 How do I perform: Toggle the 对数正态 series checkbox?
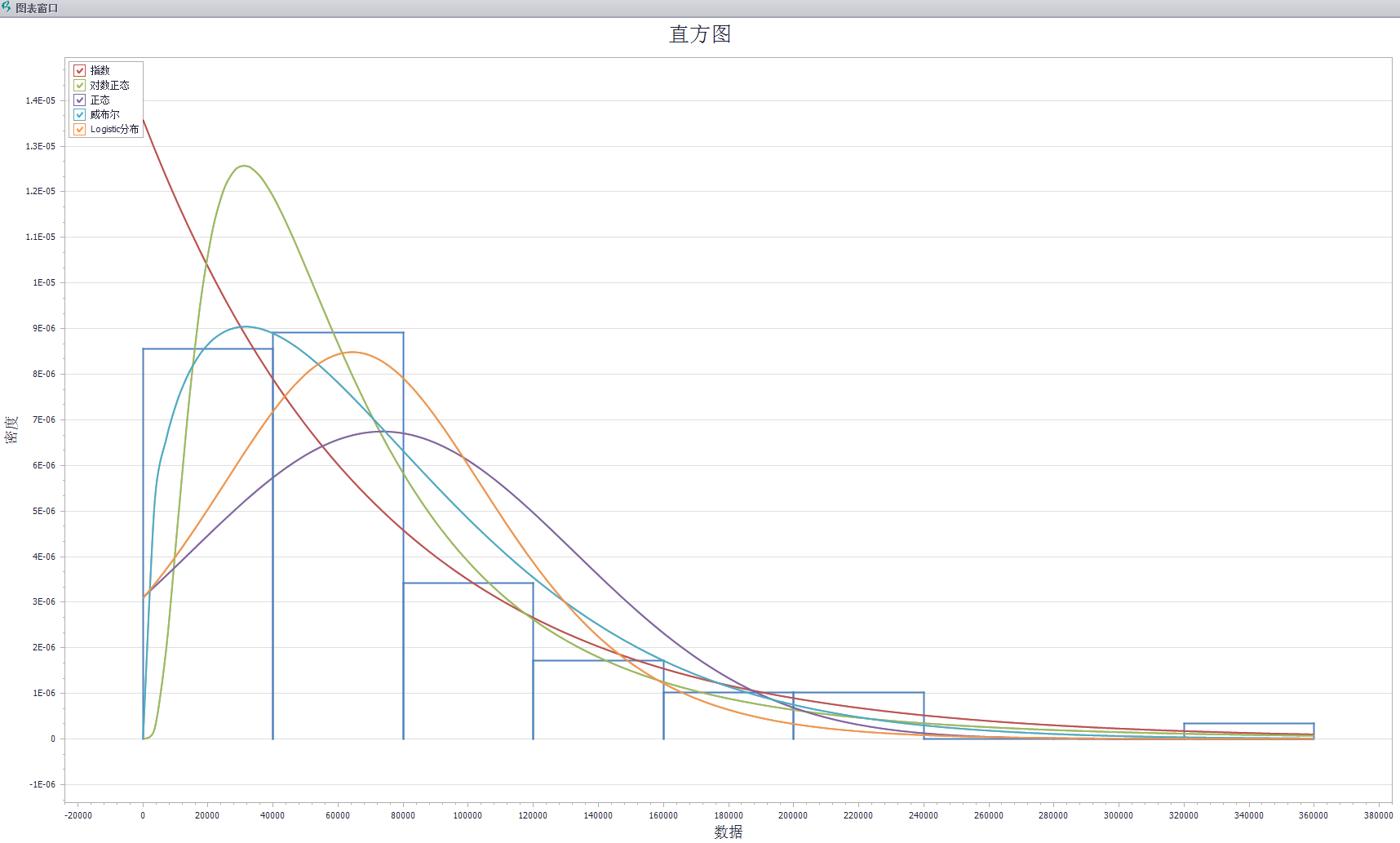click(x=80, y=86)
